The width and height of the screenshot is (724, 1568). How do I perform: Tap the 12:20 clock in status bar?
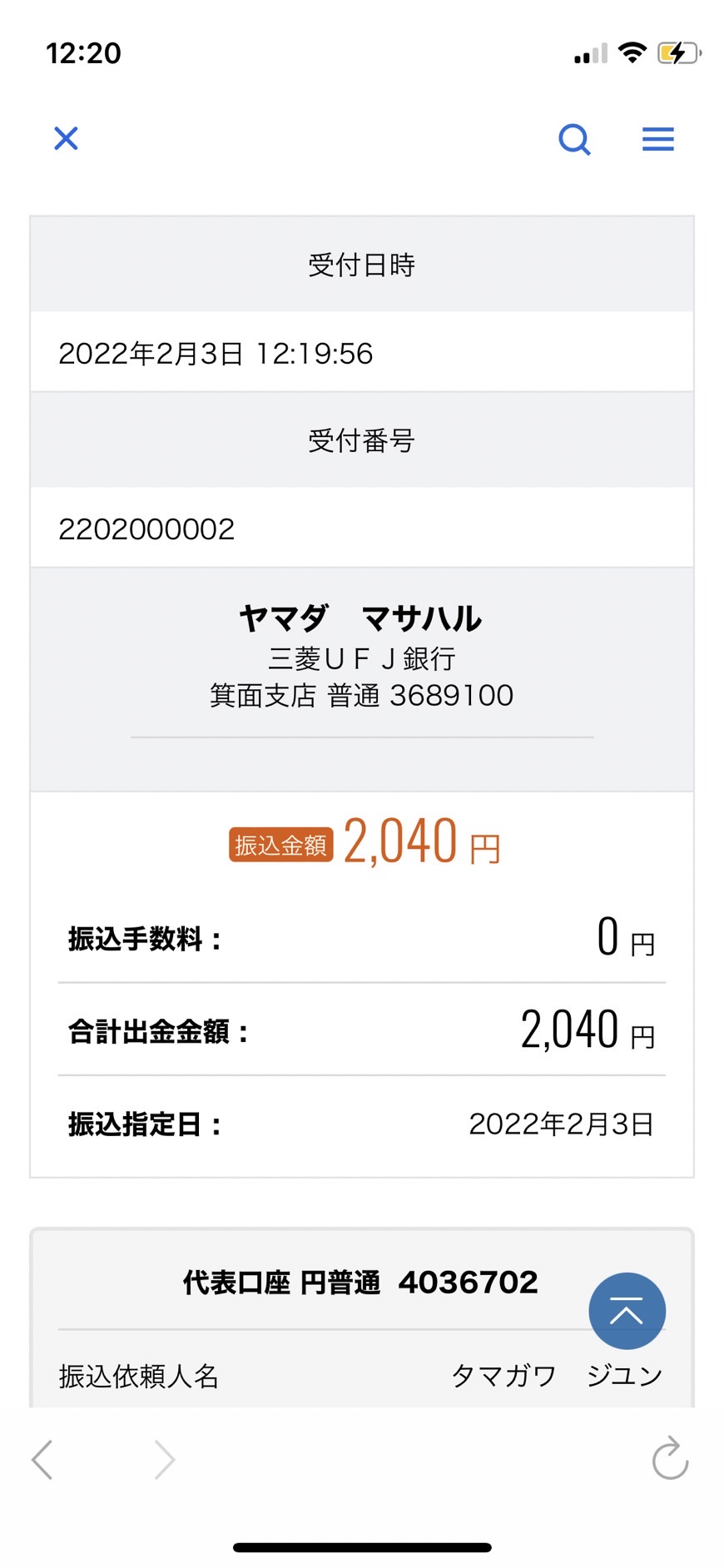pyautogui.click(x=83, y=53)
